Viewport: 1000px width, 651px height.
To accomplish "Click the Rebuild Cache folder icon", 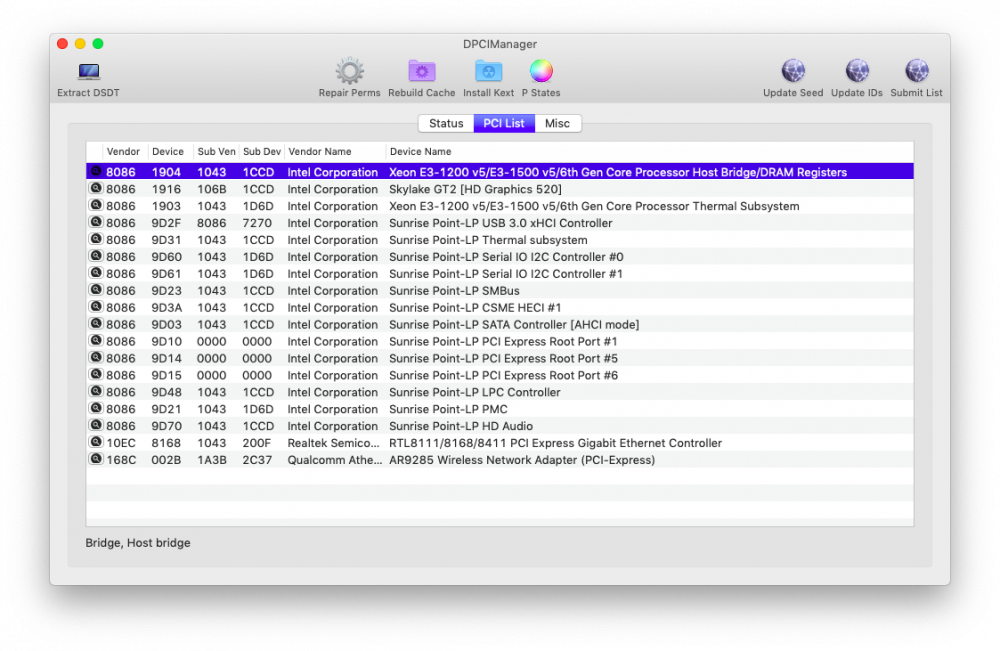I will click(x=422, y=71).
